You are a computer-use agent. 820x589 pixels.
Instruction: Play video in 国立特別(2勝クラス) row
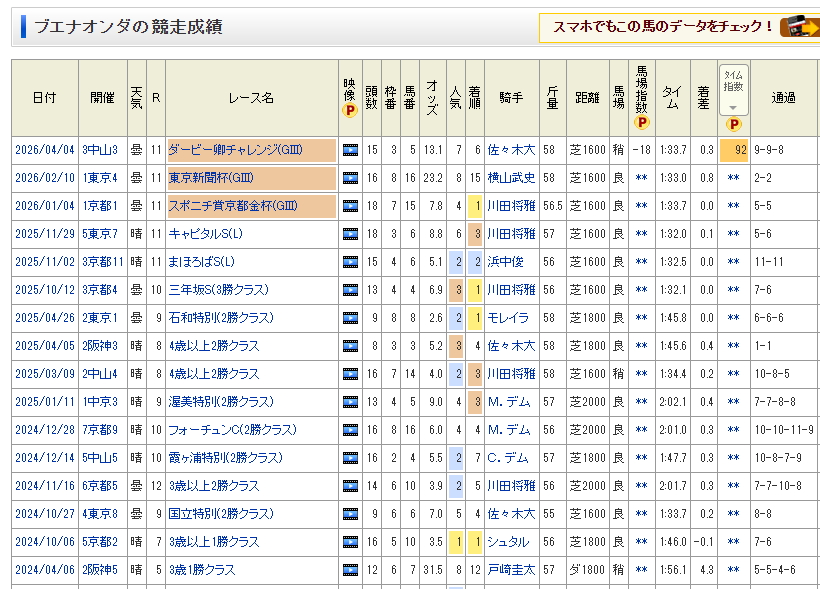[x=350, y=514]
